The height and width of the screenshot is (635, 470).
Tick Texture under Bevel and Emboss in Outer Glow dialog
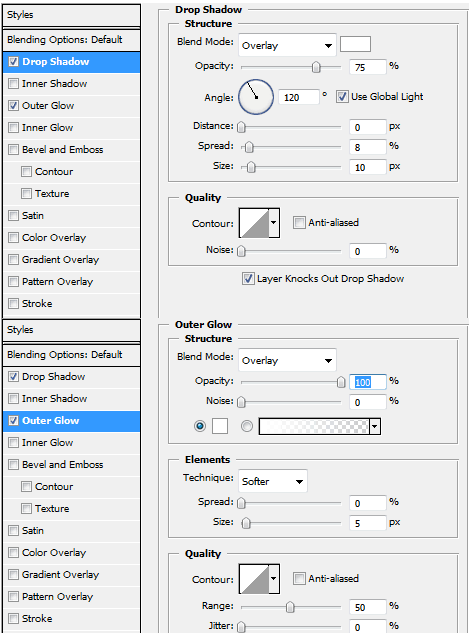click(26, 508)
